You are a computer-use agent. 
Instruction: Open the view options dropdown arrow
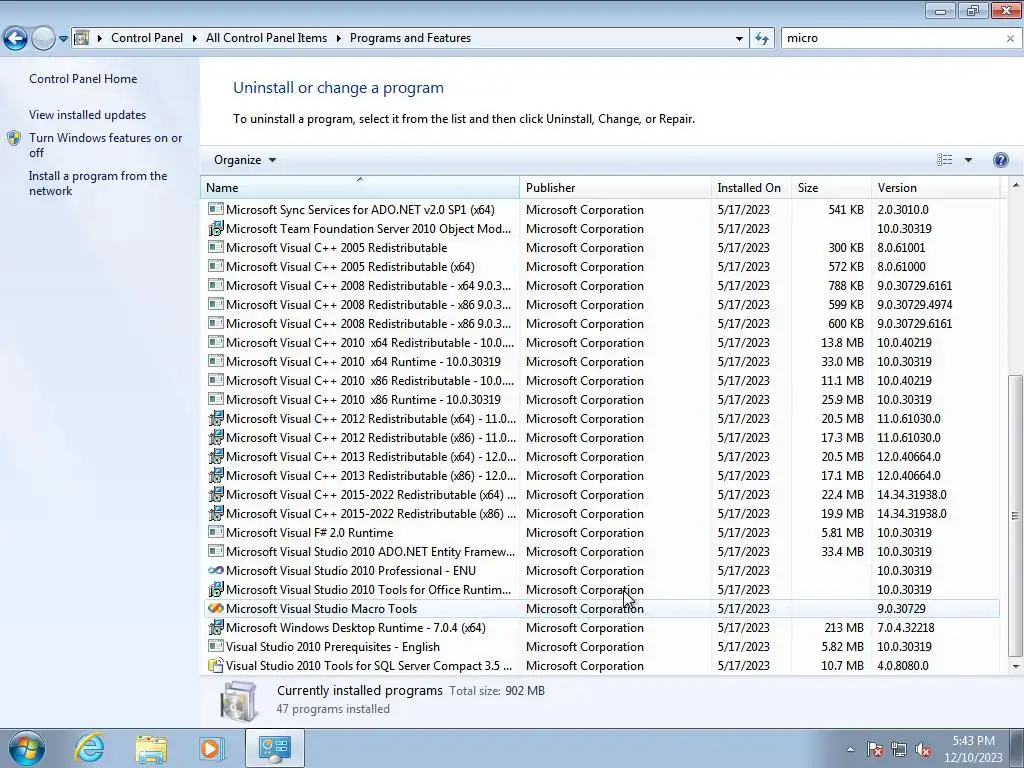click(968, 160)
